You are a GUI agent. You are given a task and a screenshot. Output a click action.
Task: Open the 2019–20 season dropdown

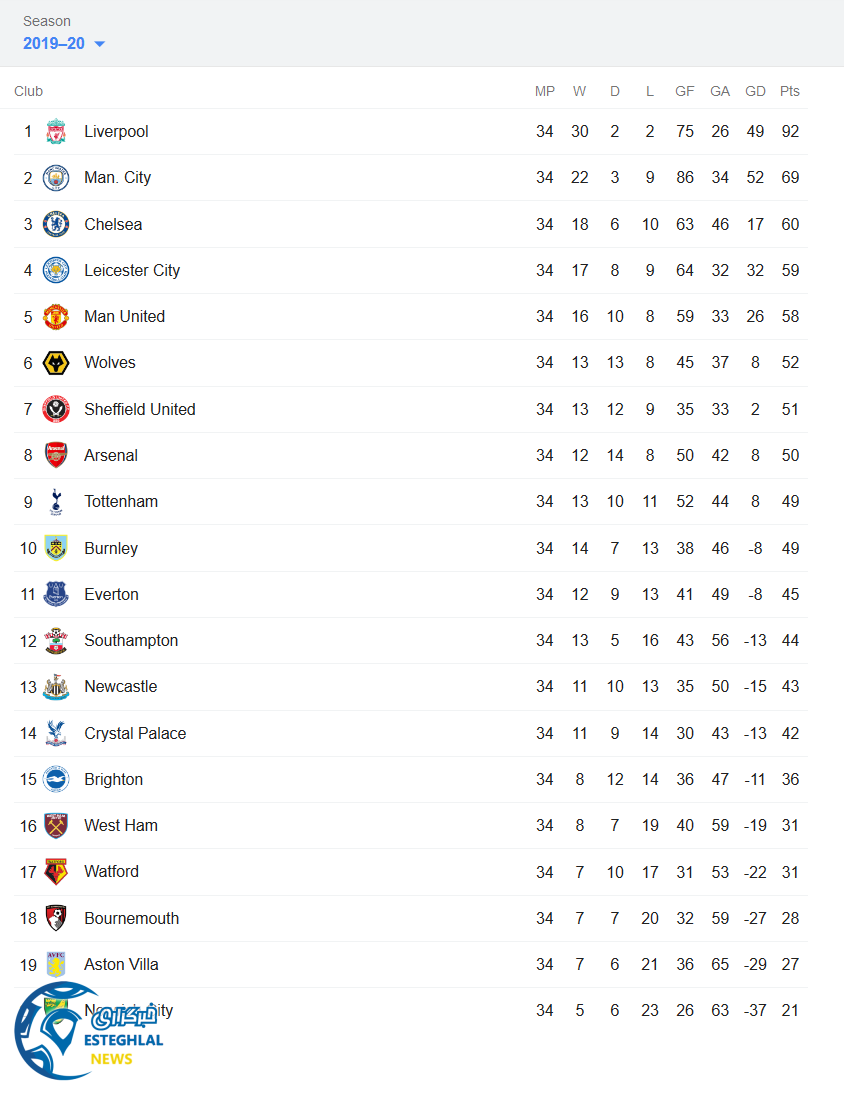click(64, 44)
